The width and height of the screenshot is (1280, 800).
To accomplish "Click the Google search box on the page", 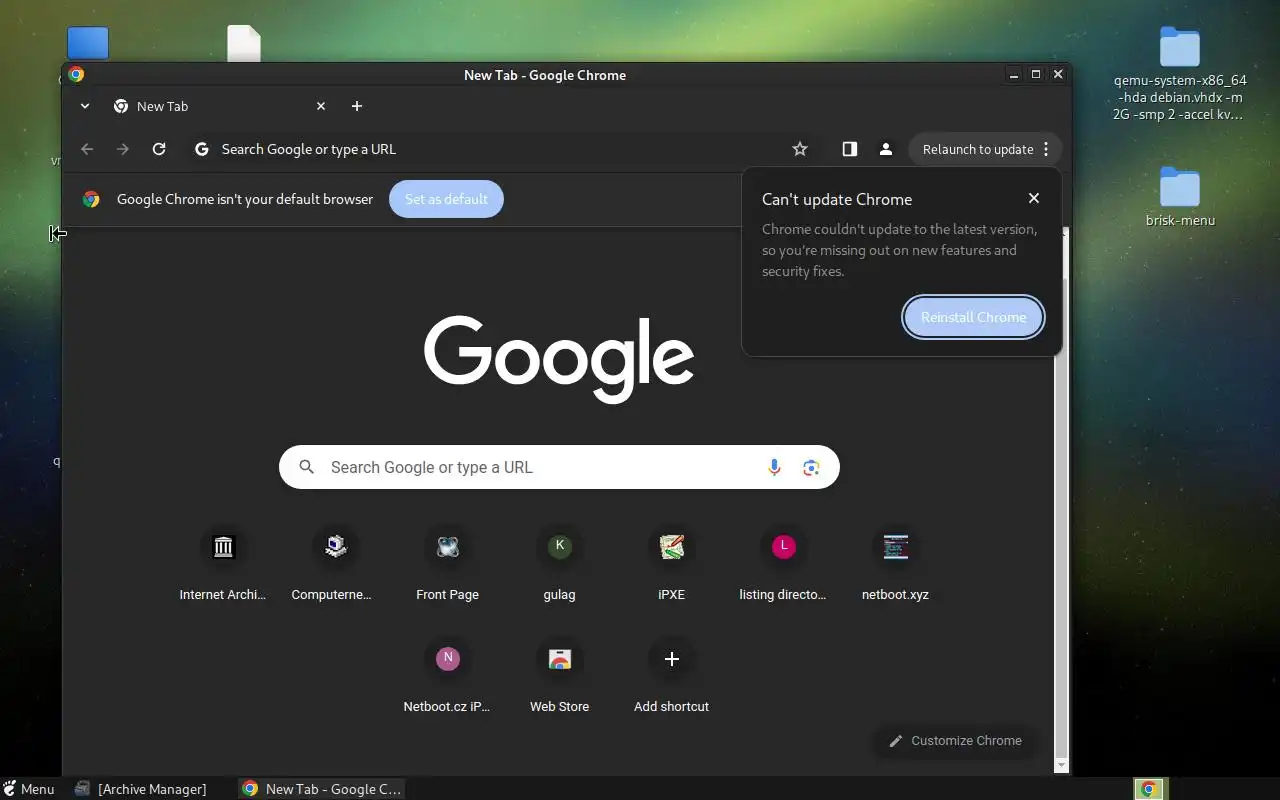I will [559, 467].
